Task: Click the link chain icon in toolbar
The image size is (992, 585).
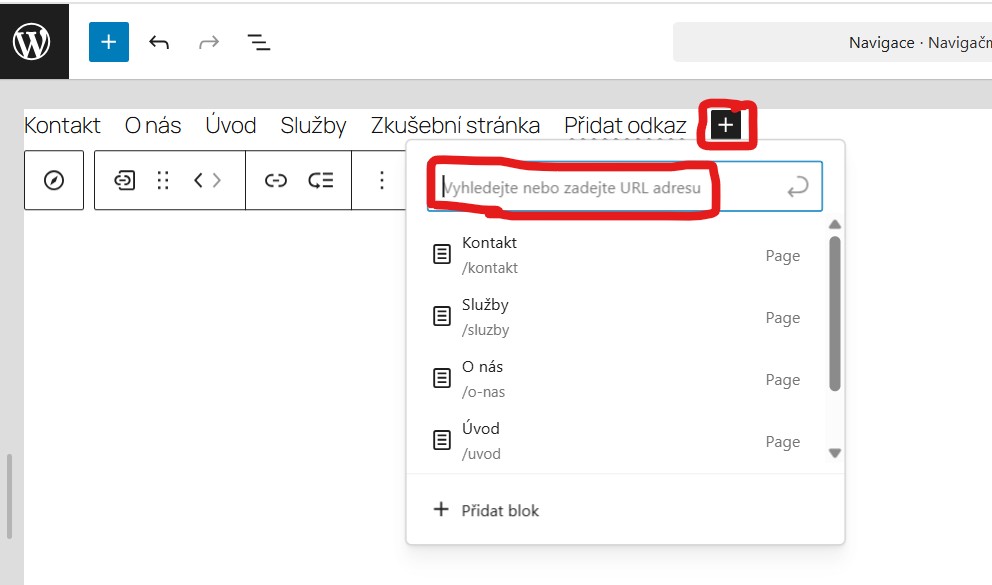Action: [275, 180]
